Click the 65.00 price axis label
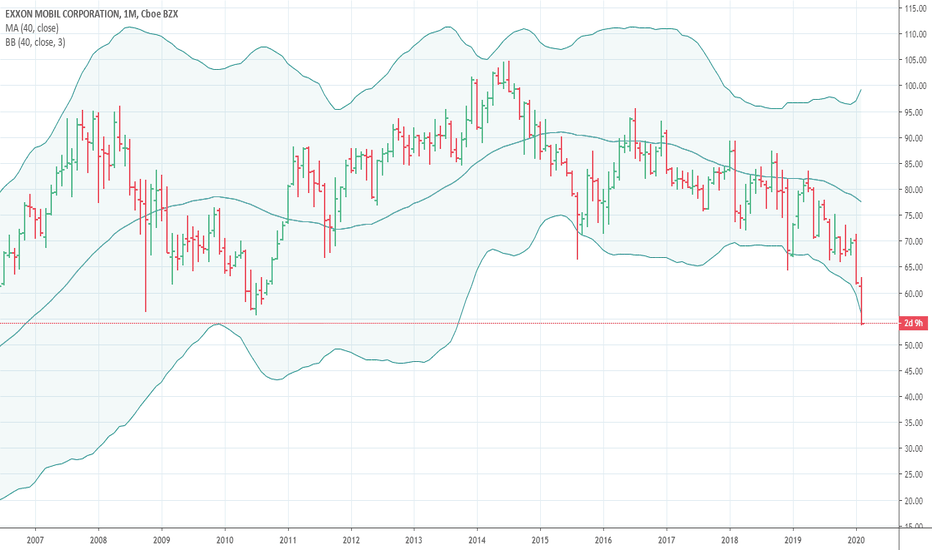The image size is (932, 550). (915, 268)
